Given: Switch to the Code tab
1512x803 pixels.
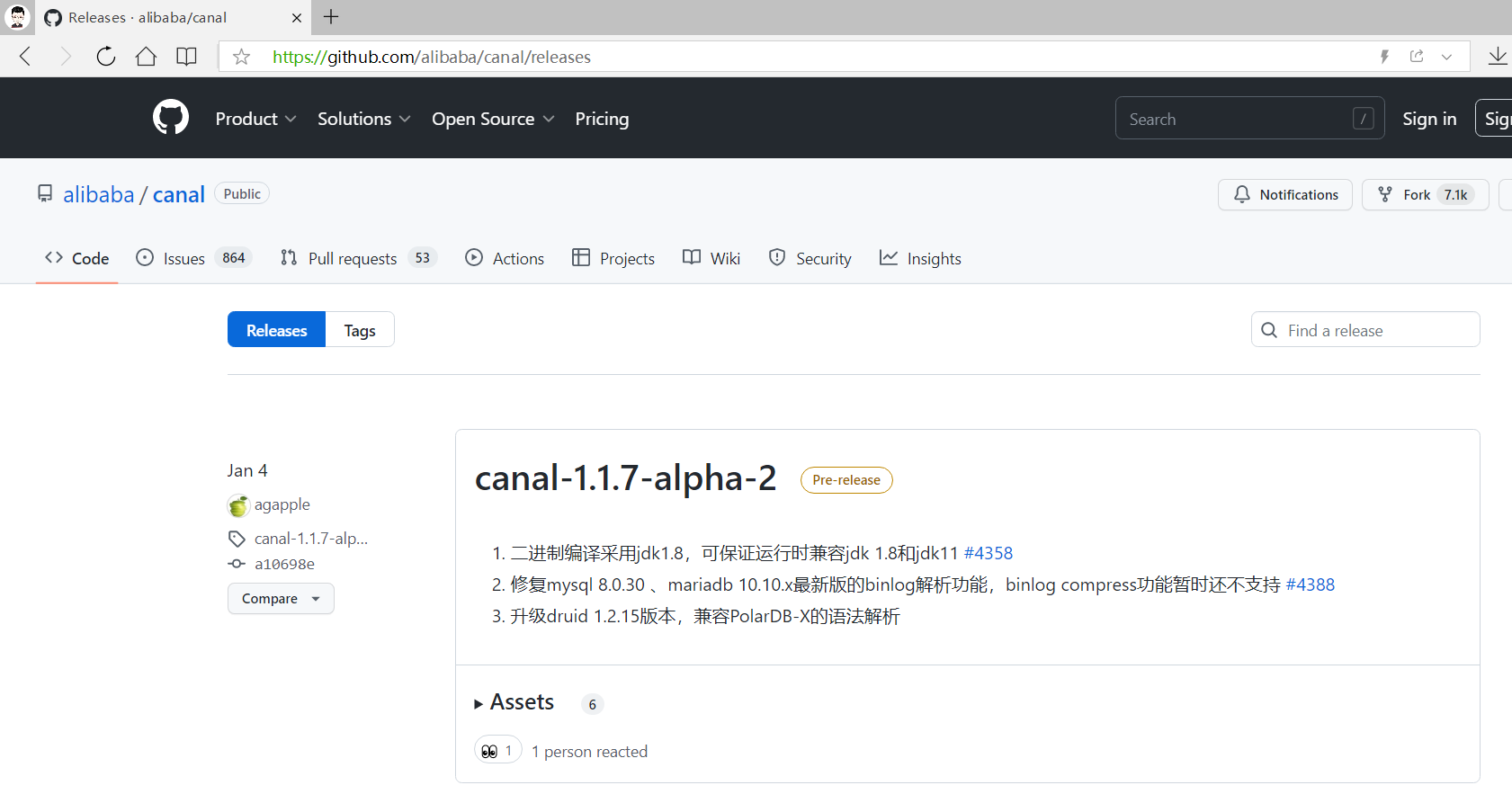Looking at the screenshot, I should 77,258.
